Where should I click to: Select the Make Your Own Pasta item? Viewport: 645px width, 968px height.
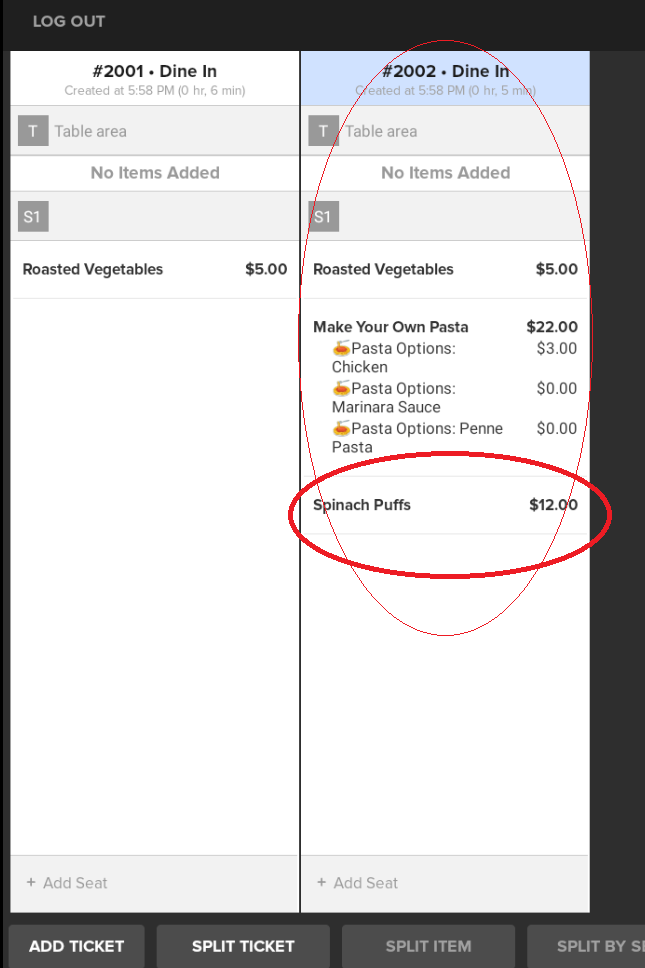click(391, 327)
